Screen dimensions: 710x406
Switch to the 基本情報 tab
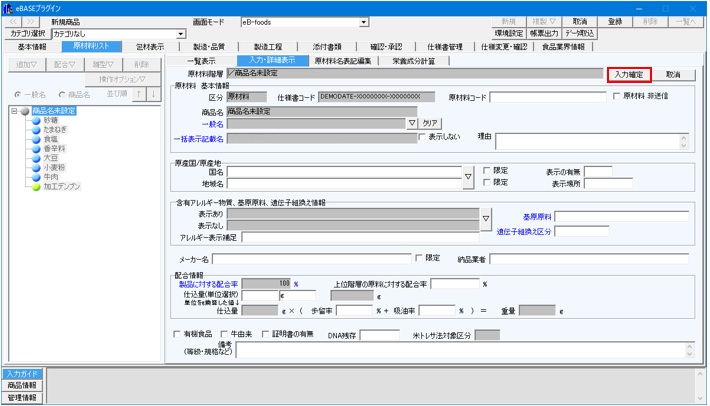(32, 47)
